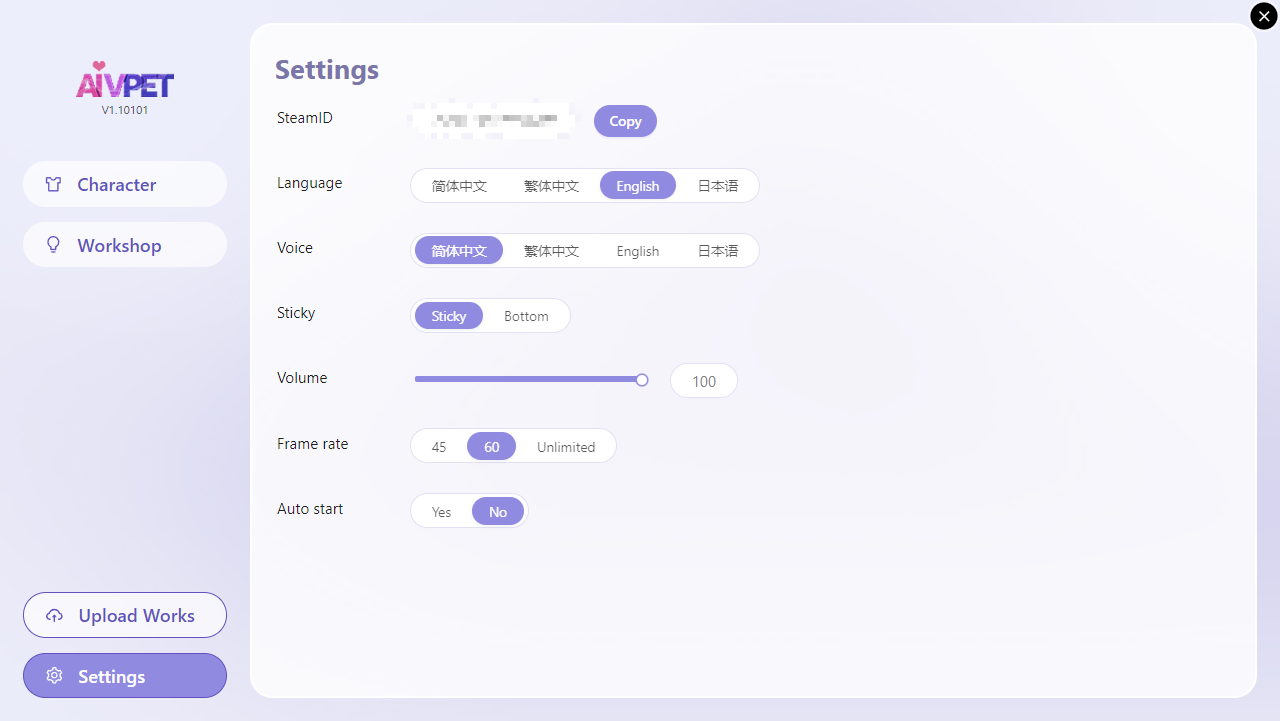Set Language to 繁体中文
1280x721 pixels.
pos(551,186)
